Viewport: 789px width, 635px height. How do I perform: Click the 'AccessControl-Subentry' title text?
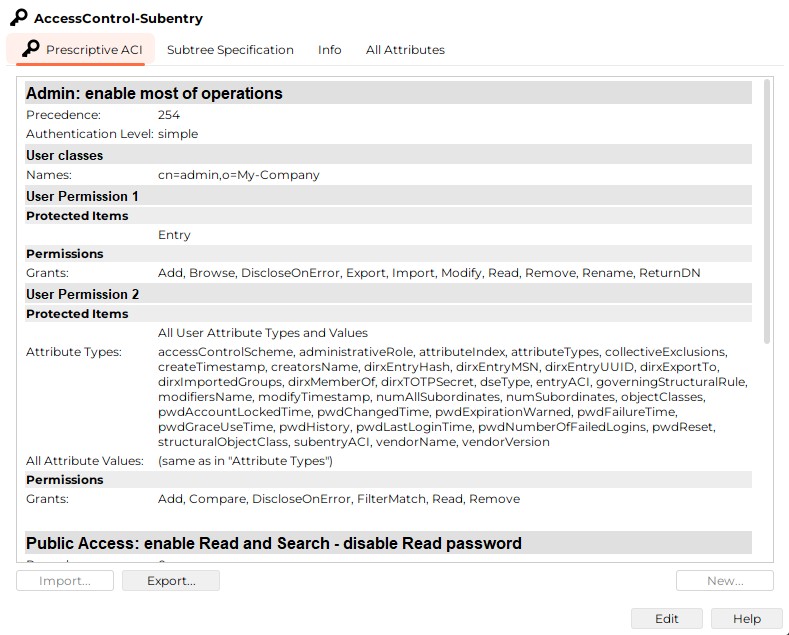point(118,18)
